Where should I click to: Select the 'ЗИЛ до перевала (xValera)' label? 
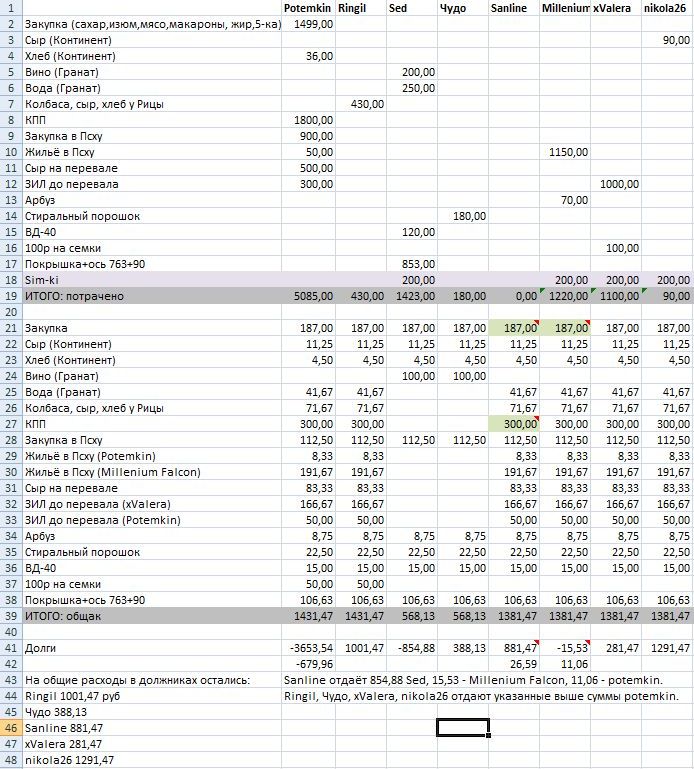[98, 504]
